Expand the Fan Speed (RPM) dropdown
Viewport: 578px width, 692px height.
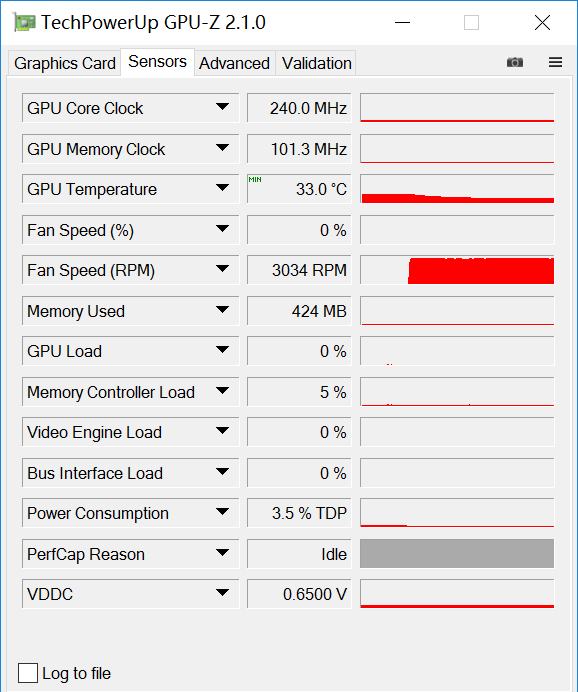pyautogui.click(x=222, y=269)
